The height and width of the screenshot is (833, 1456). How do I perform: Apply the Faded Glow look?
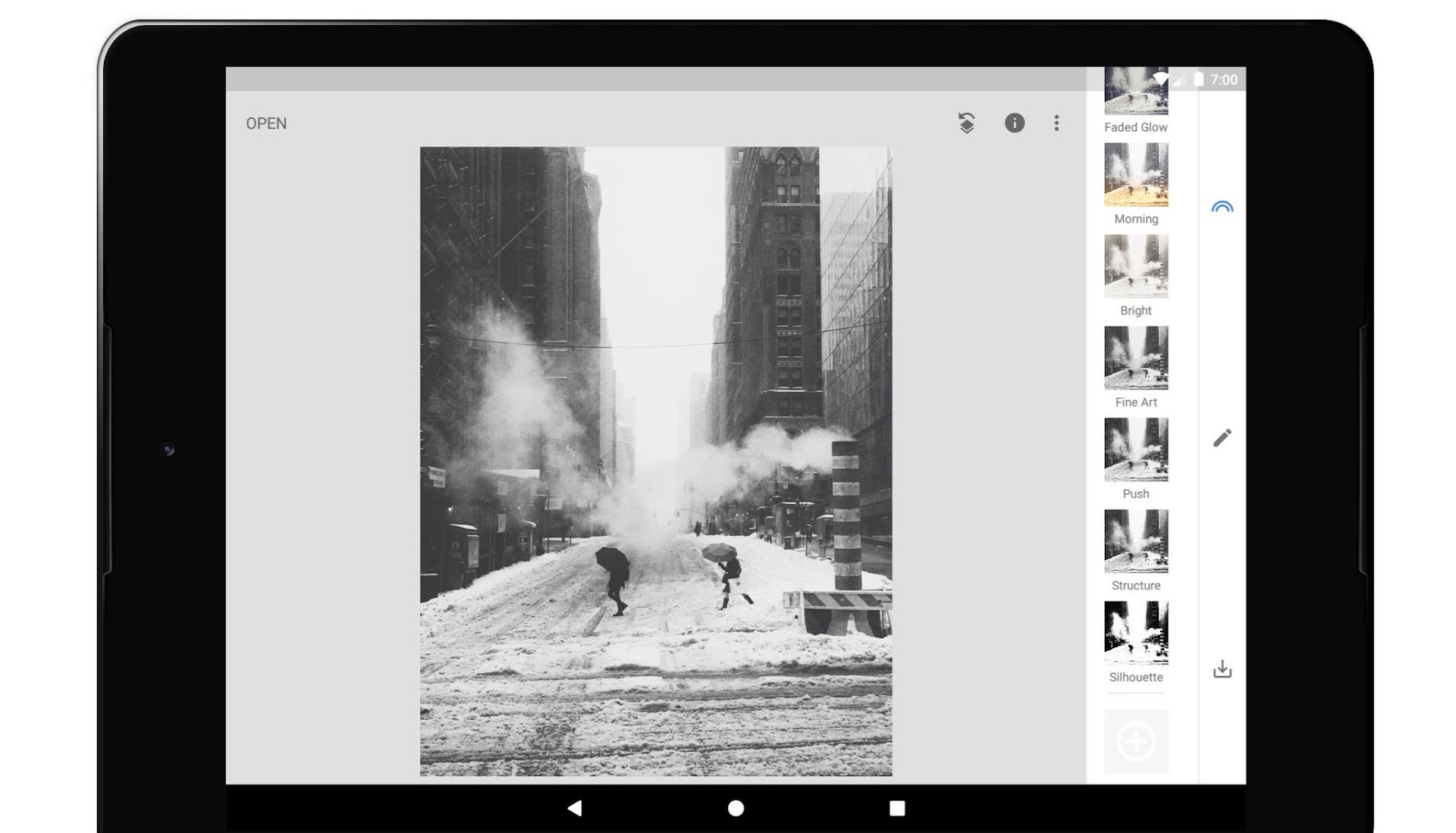pyautogui.click(x=1135, y=95)
